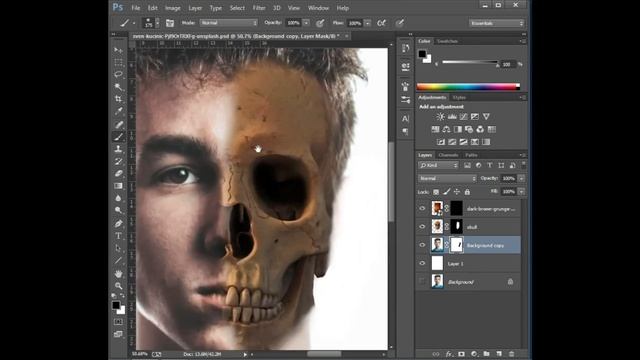
Task: Toggle airbrush mode in options bar
Action: coord(381,23)
